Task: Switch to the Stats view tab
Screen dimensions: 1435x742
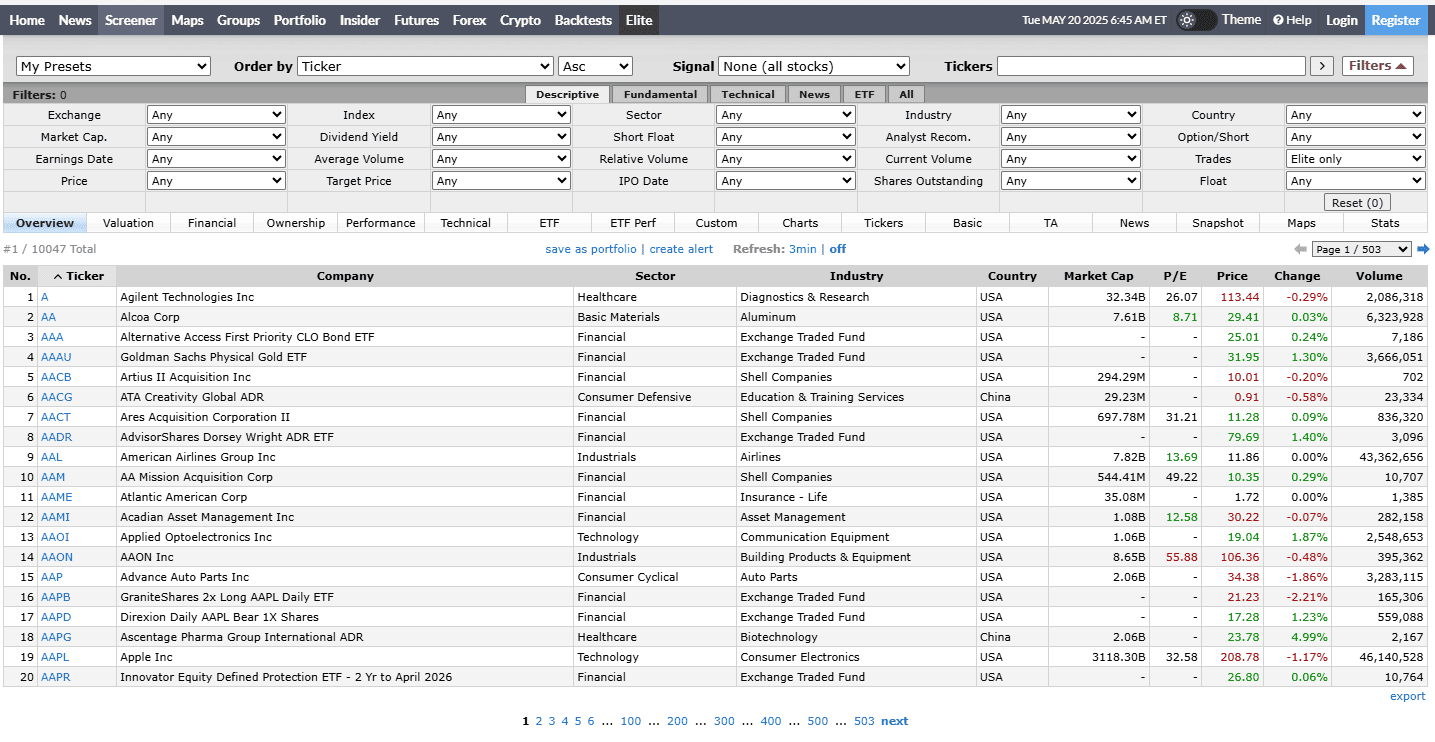Action: pos(1385,223)
